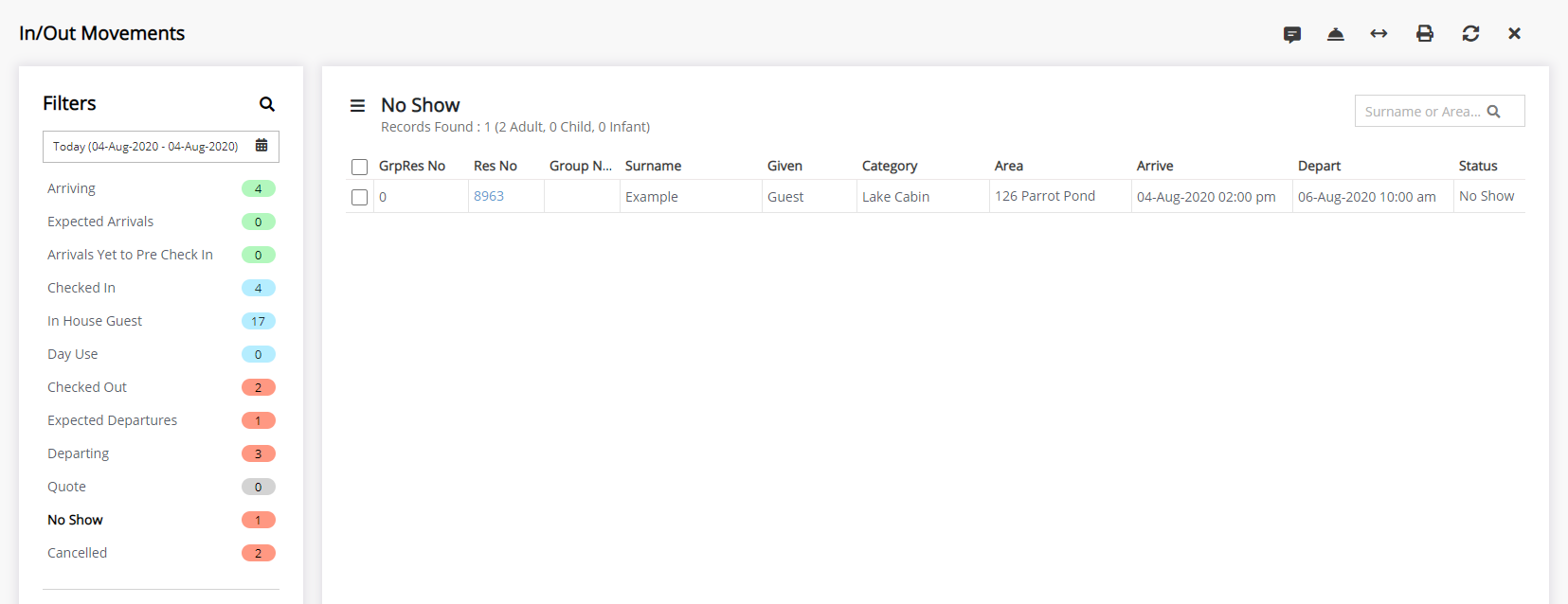
Task: Sort by the Given column
Action: click(784, 166)
